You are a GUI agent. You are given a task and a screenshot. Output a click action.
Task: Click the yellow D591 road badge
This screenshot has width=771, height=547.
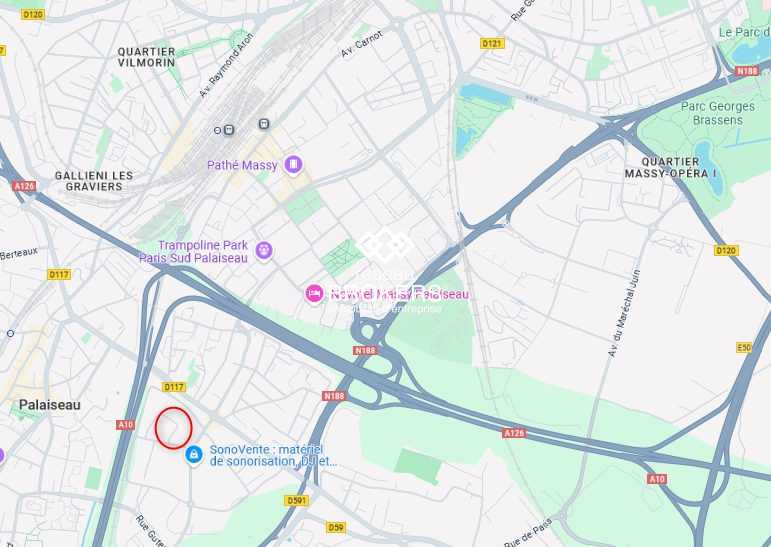point(297,500)
